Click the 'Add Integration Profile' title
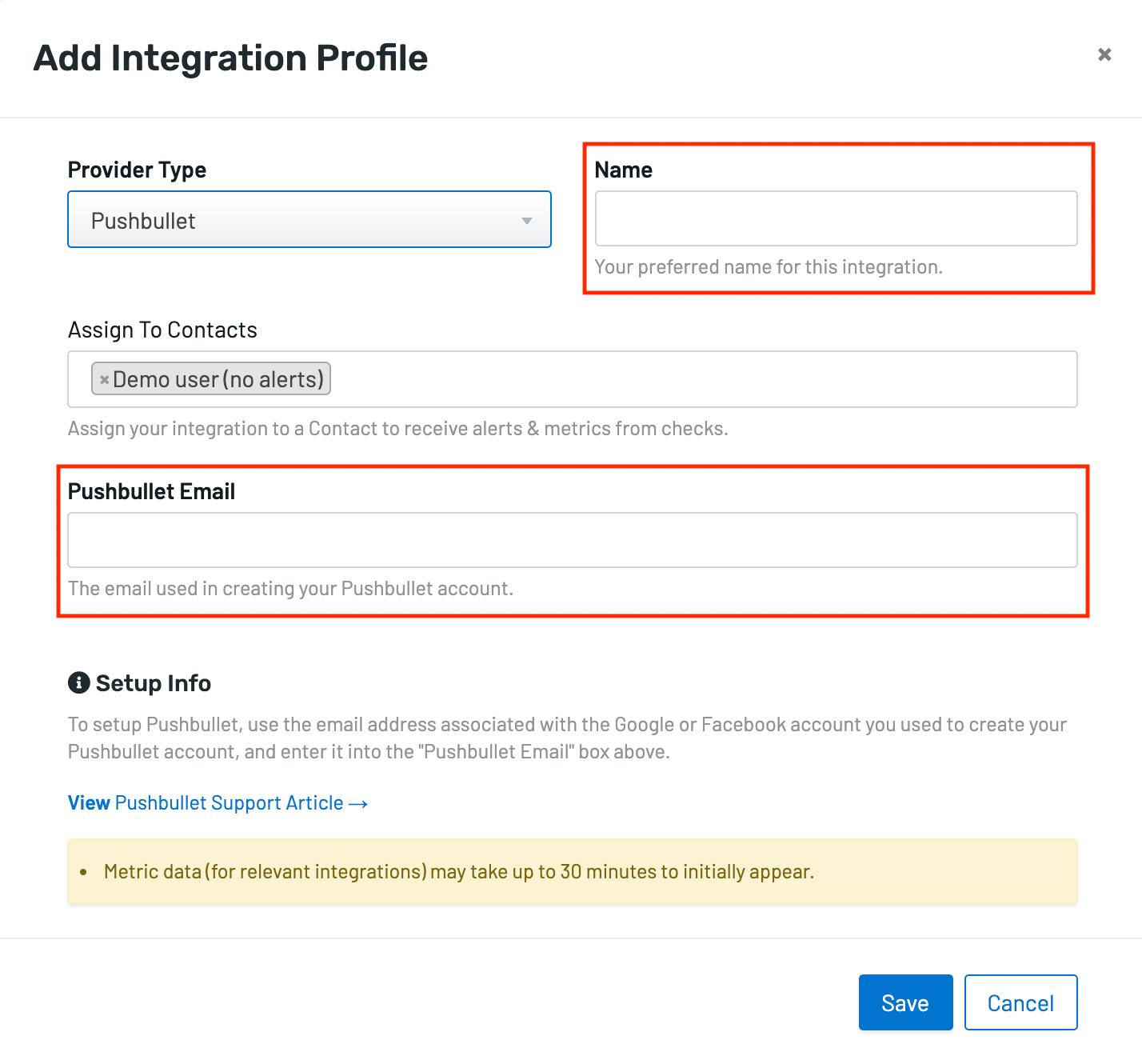1142x1064 pixels. click(230, 58)
